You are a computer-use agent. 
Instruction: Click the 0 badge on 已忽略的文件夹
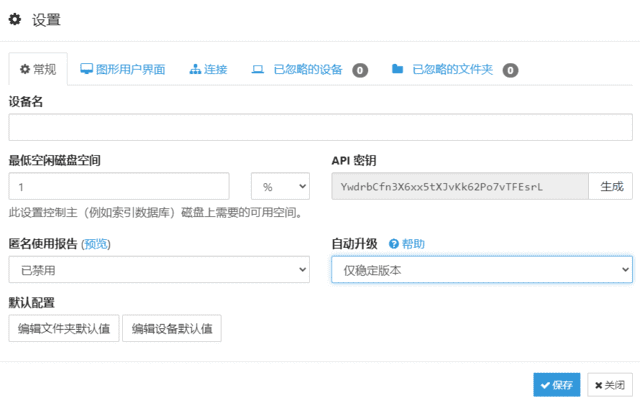(x=510, y=70)
